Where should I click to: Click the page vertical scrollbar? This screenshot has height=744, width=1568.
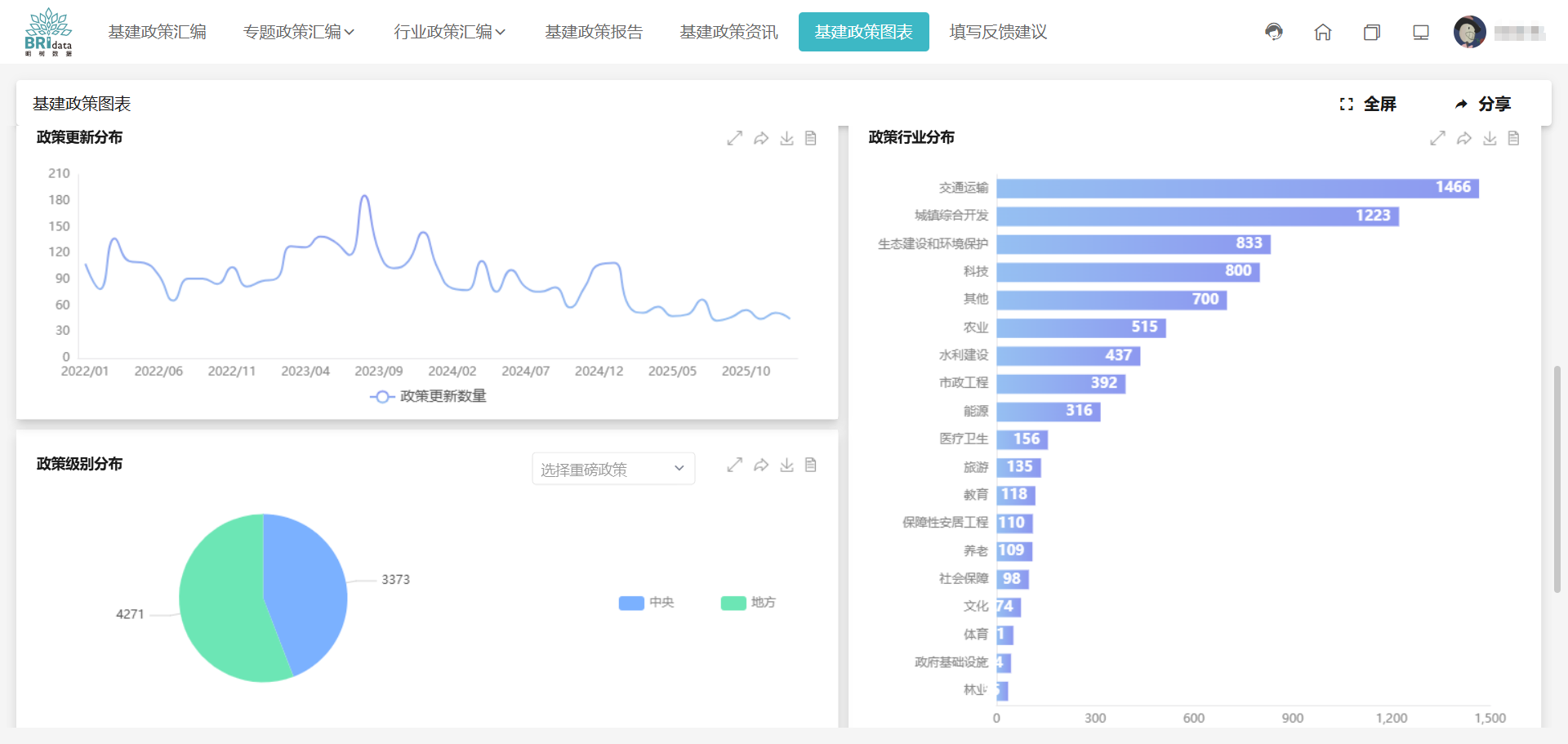pyautogui.click(x=1557, y=479)
